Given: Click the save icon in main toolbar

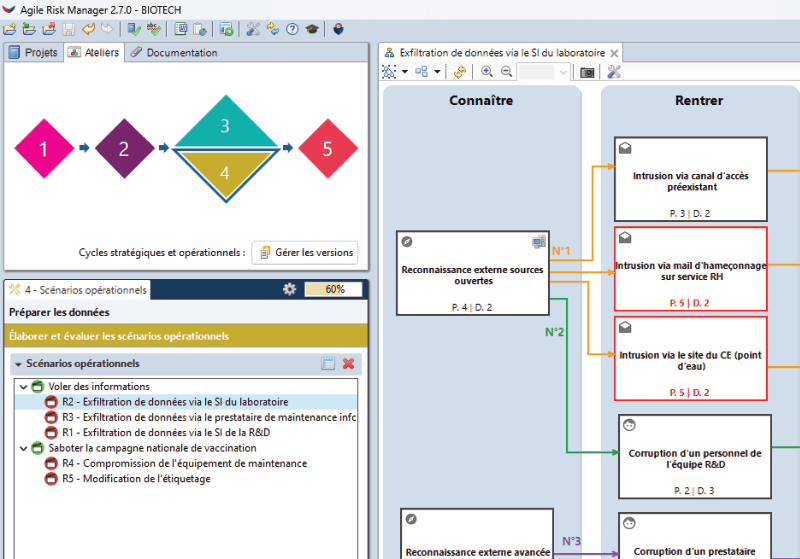Looking at the screenshot, I should (68, 30).
